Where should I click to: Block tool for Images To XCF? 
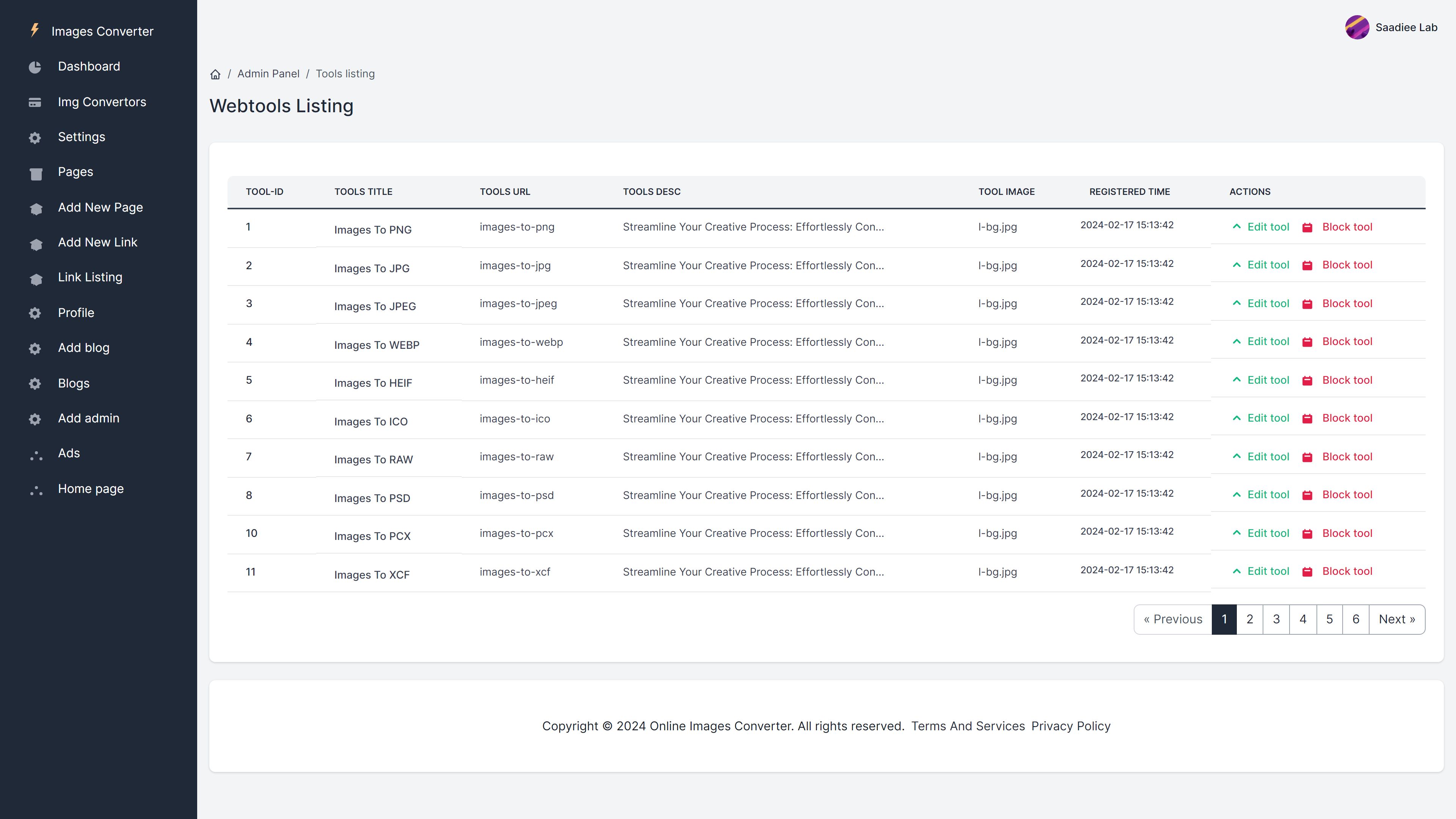(1347, 571)
